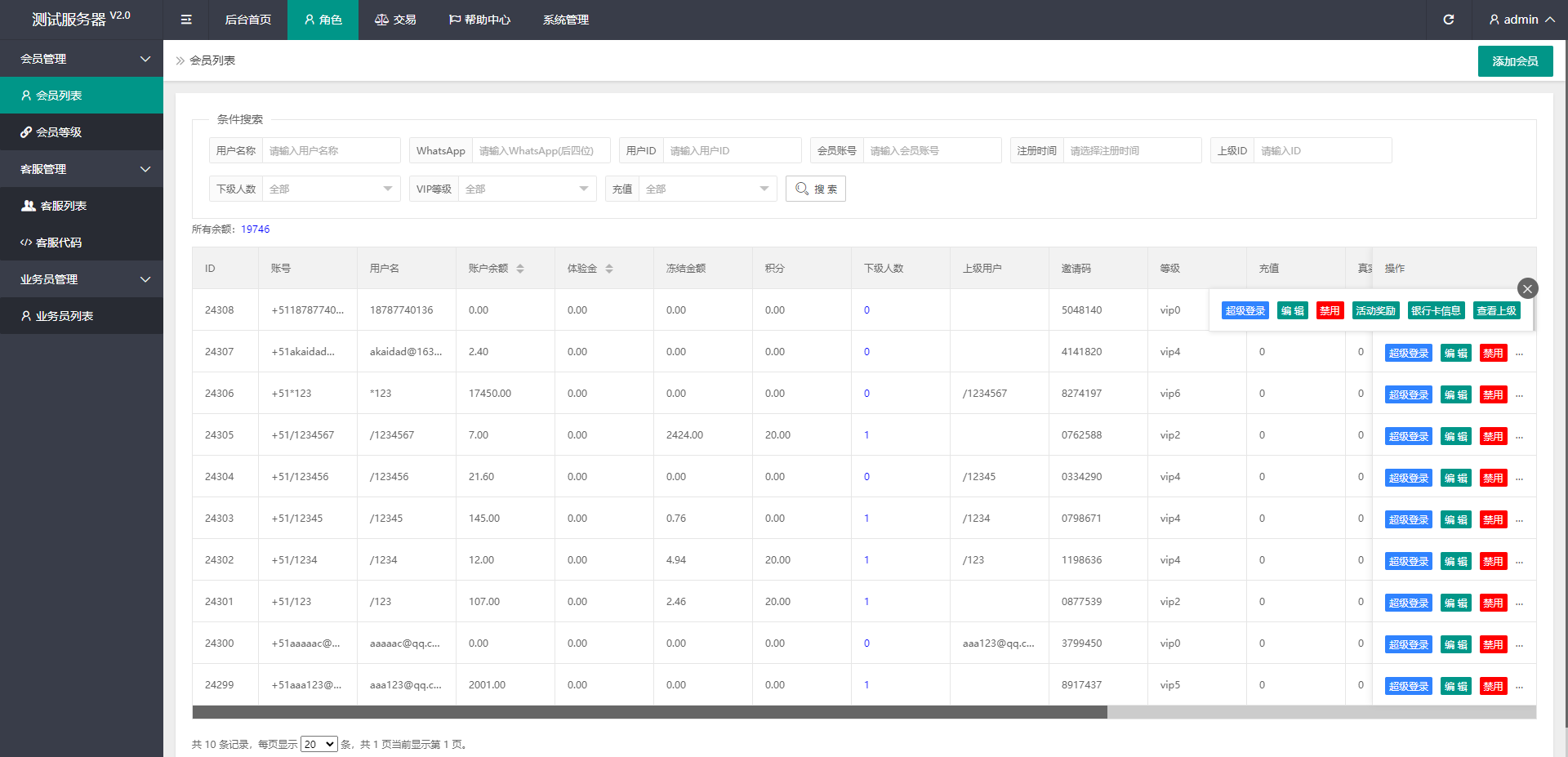Click the 添加会员 button

pos(1515,61)
